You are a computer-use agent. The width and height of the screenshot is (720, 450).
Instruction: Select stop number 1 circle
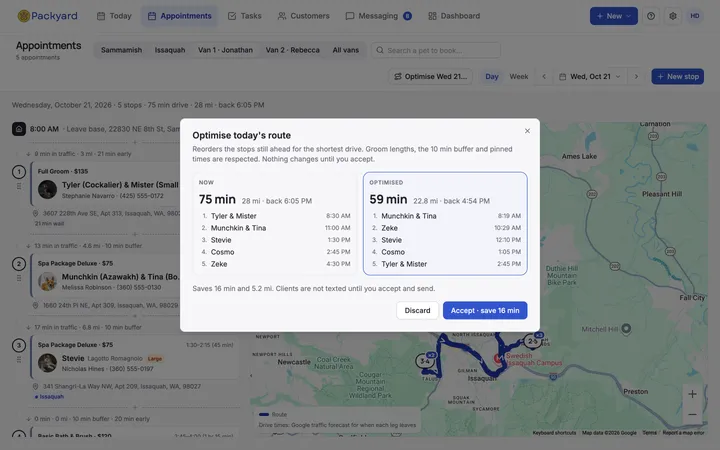pyautogui.click(x=19, y=172)
